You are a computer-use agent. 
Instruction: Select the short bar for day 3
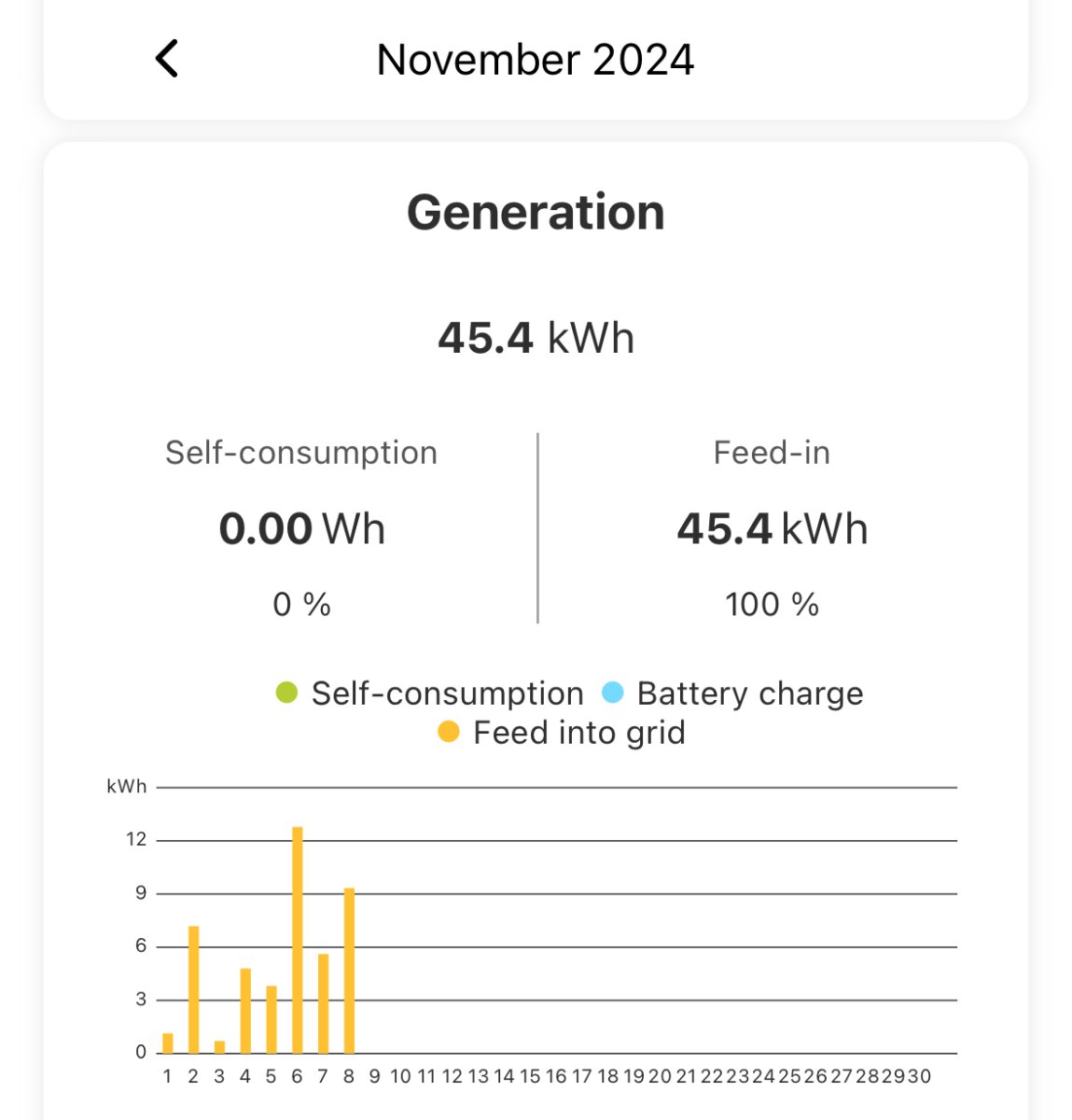(219, 1047)
